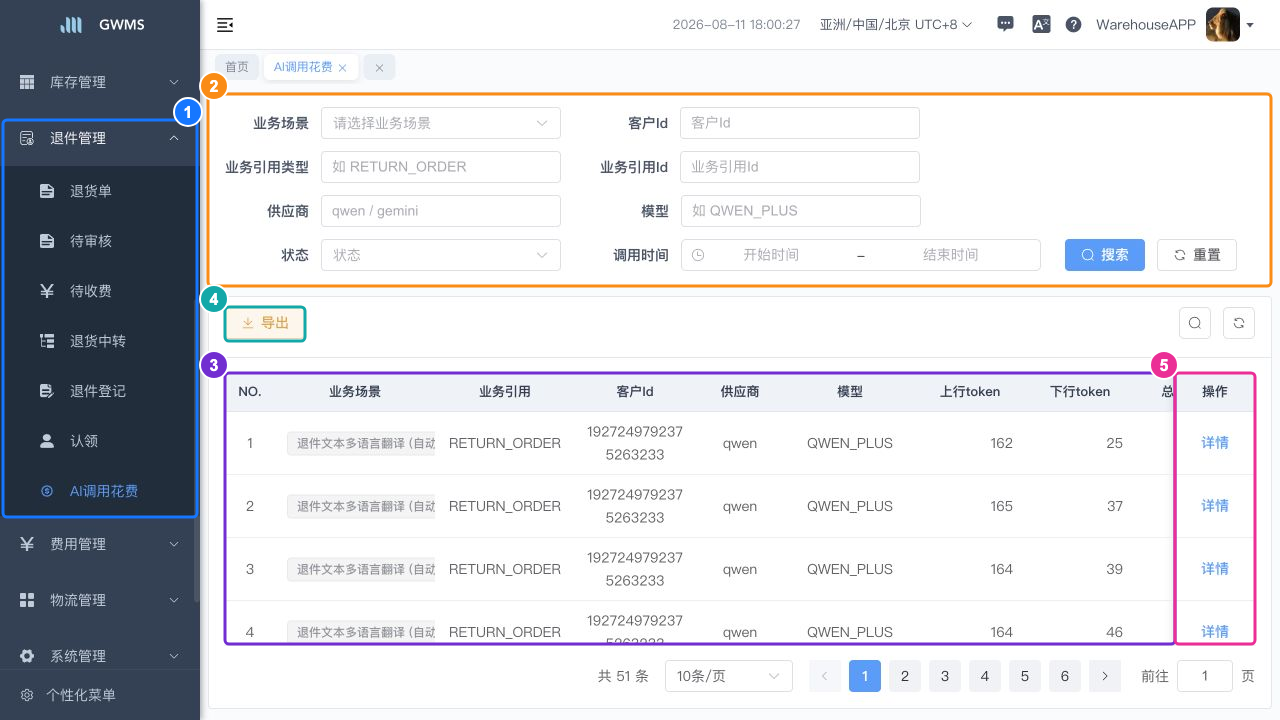1280x720 pixels.
Task: Set the 结束时间 date field
Action: 950,255
